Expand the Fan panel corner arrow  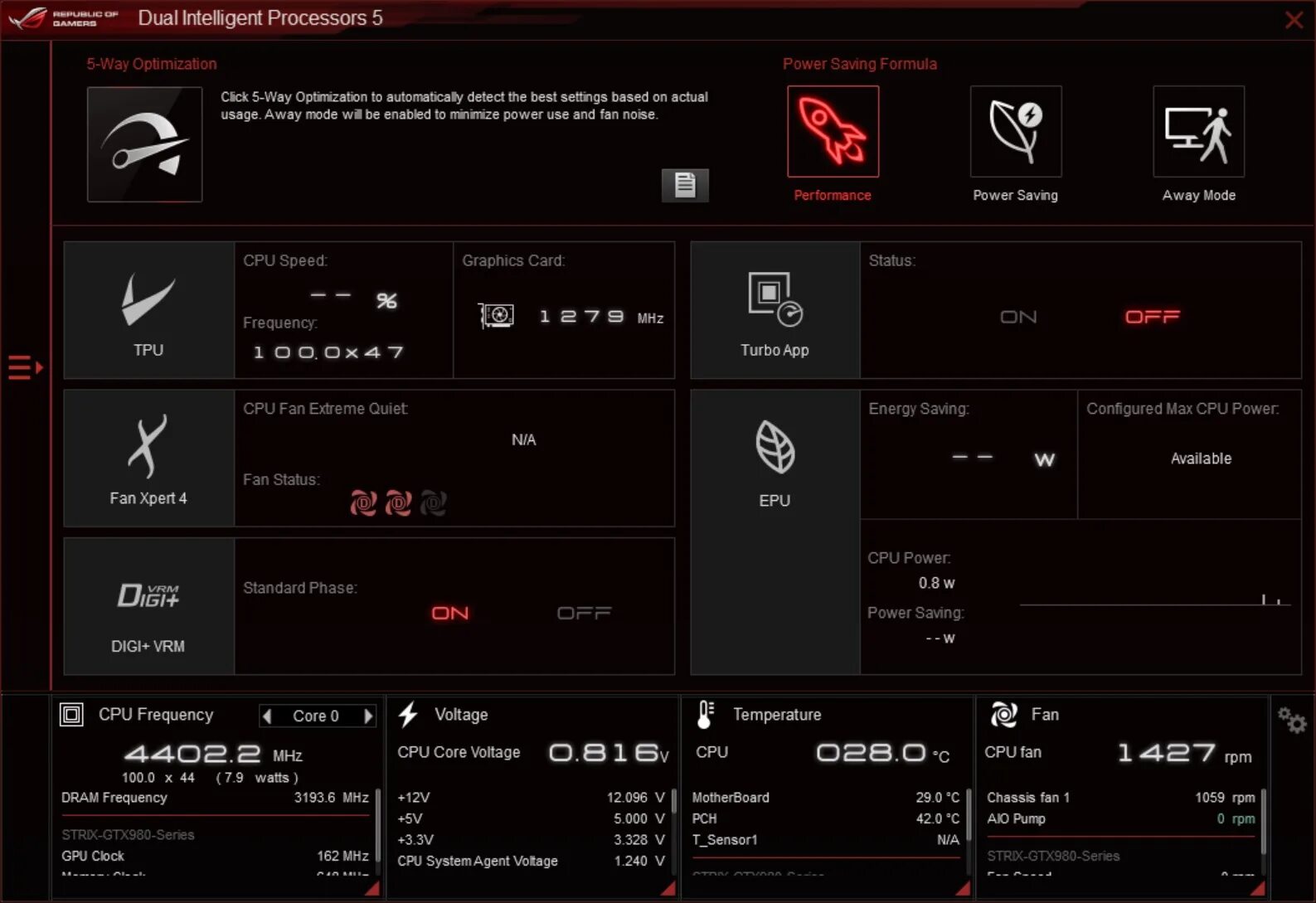pyautogui.click(x=1258, y=889)
